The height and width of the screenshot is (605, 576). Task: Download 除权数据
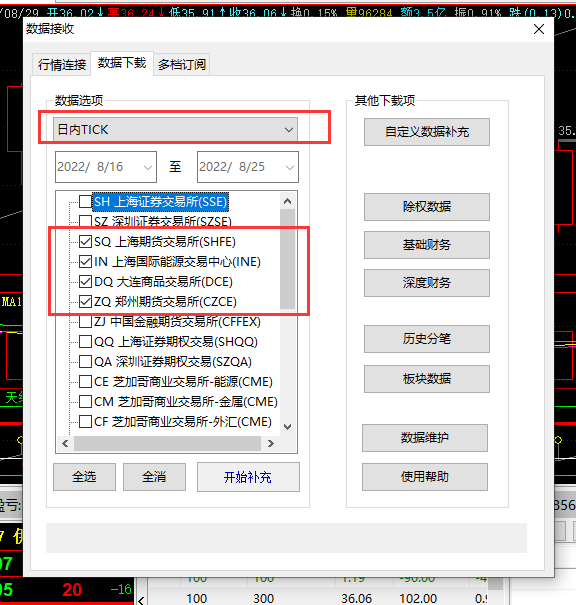(x=427, y=207)
